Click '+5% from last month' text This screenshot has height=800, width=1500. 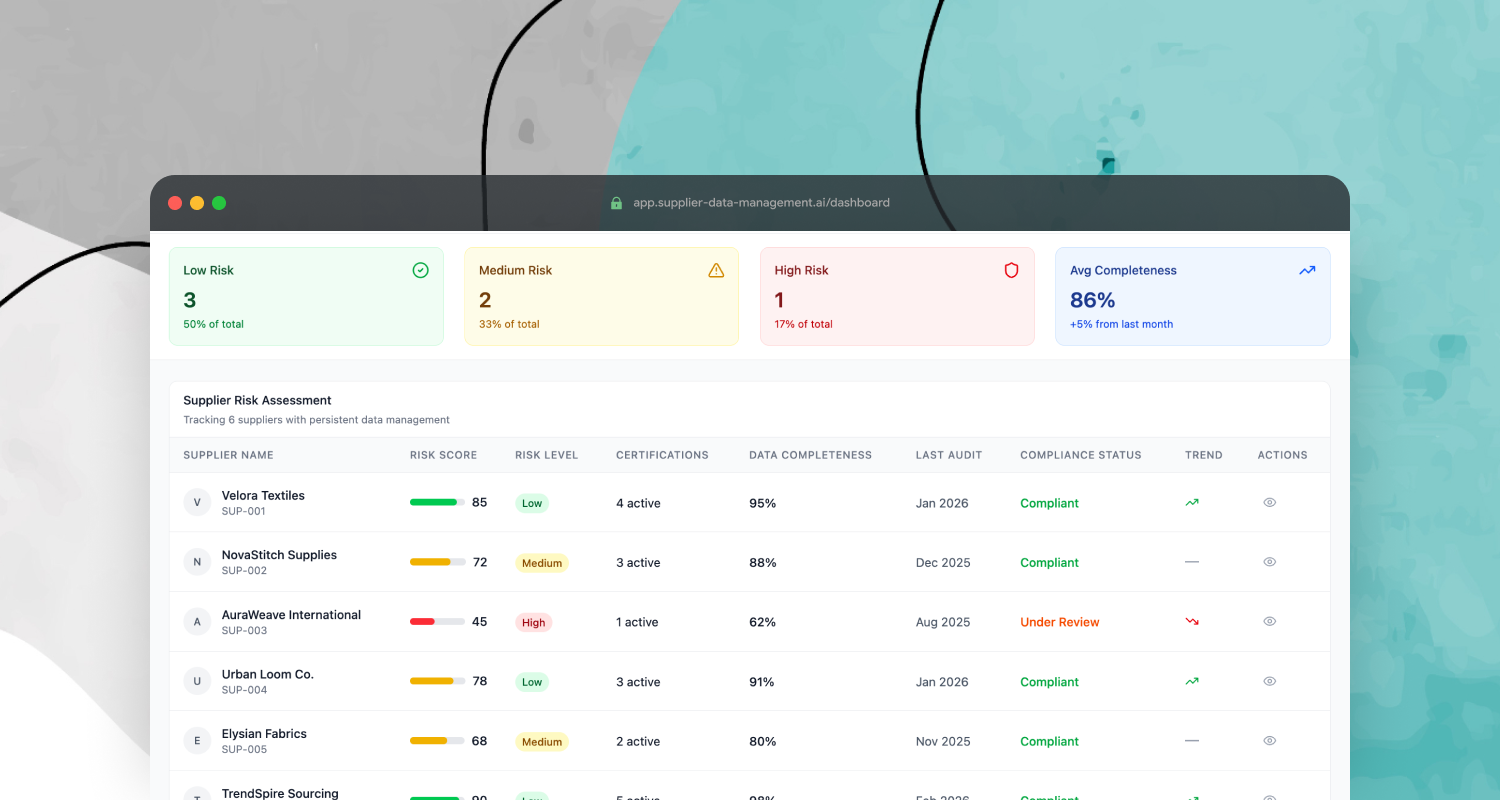[1122, 324]
